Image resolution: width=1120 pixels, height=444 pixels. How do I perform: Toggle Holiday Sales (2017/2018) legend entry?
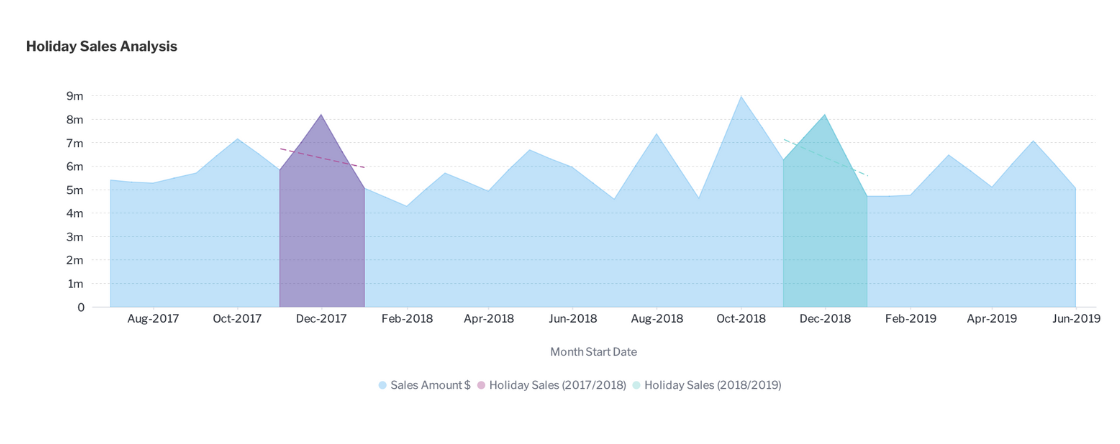[551, 385]
